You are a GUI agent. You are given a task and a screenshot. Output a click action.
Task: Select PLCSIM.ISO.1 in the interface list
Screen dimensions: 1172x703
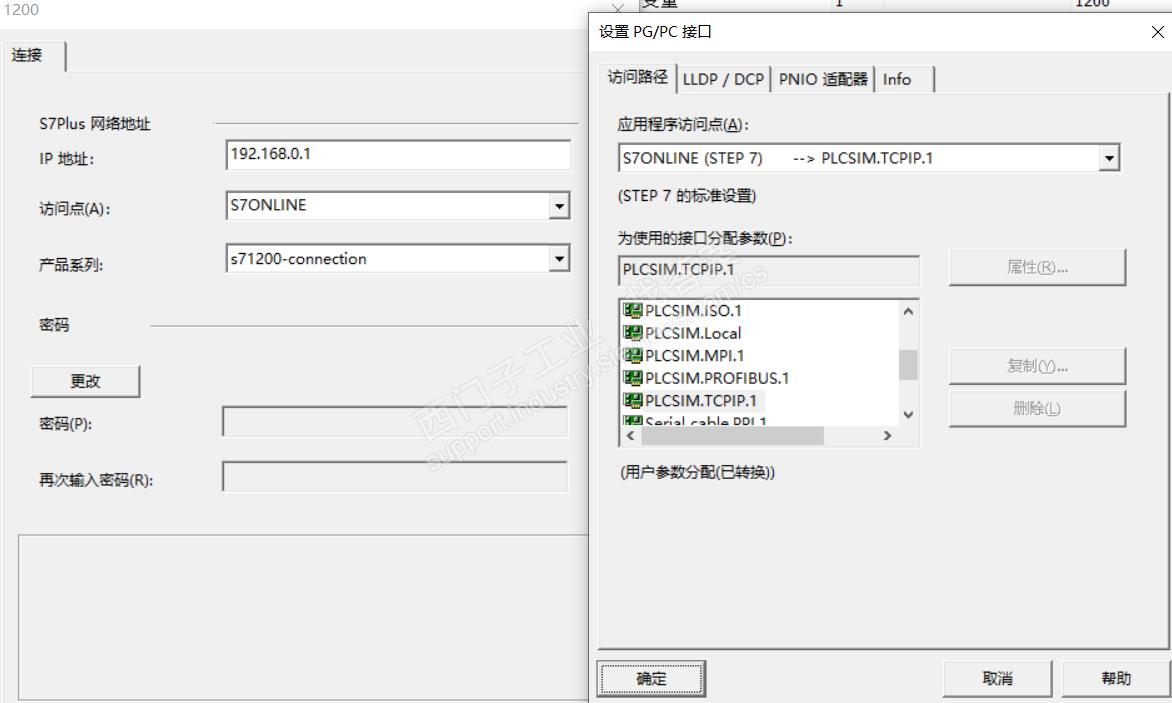click(x=693, y=311)
